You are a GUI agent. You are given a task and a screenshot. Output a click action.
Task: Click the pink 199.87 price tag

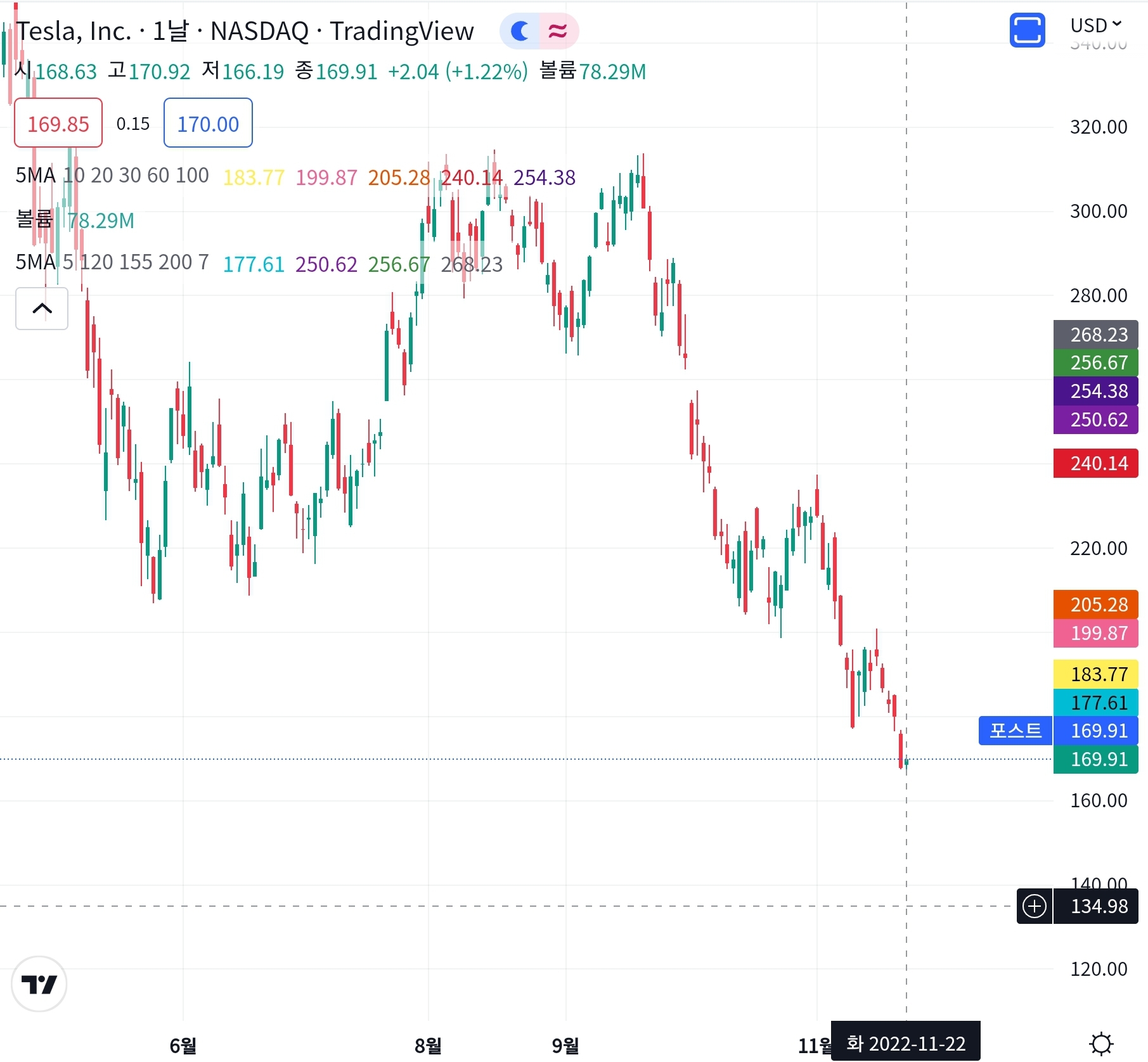click(1096, 633)
